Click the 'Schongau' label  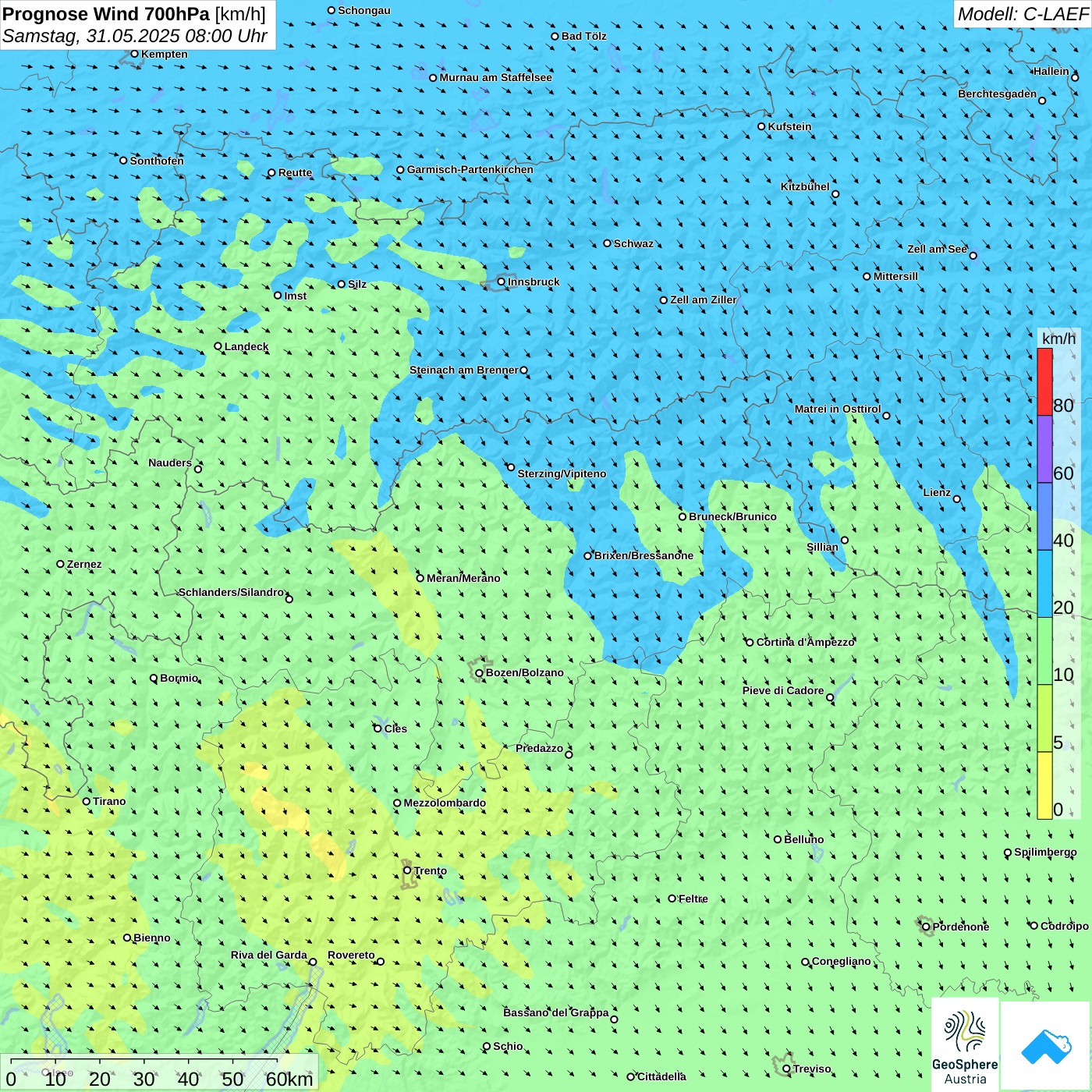click(364, 10)
